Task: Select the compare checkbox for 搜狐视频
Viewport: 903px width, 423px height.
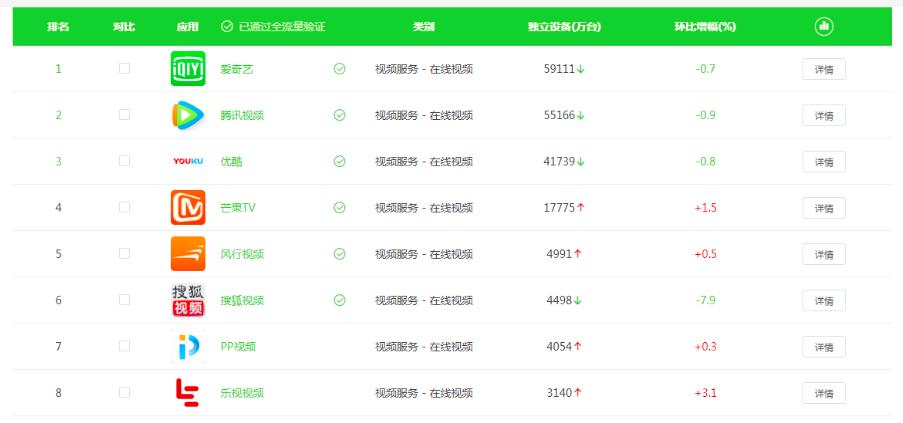Action: point(124,300)
